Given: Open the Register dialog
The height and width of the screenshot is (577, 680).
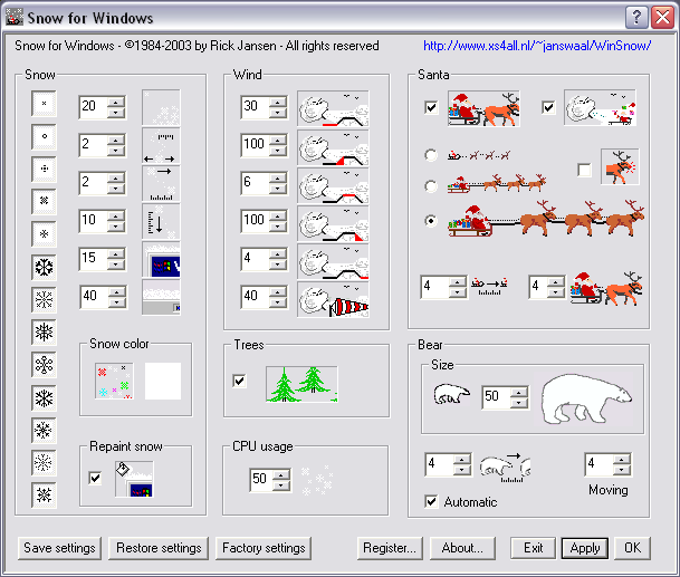Looking at the screenshot, I should 389,548.
